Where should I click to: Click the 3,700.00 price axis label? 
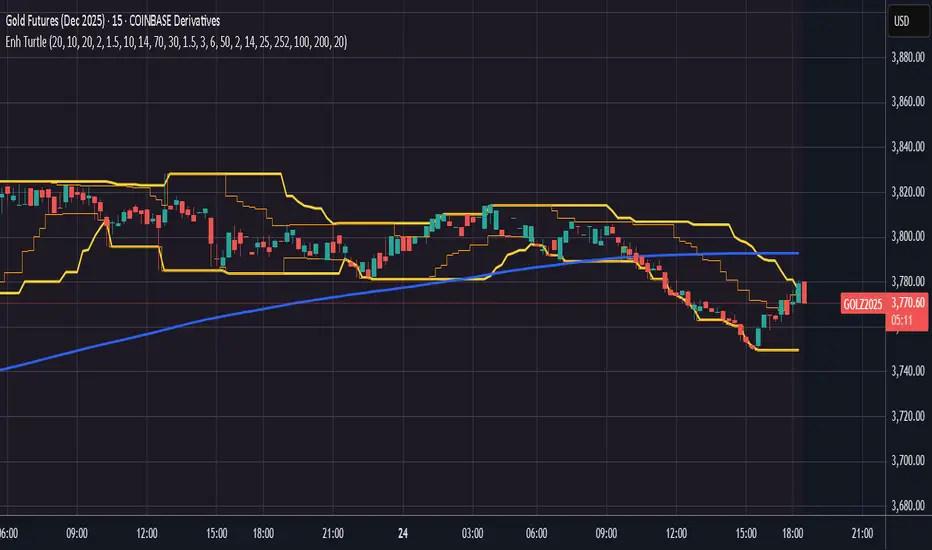pos(908,460)
